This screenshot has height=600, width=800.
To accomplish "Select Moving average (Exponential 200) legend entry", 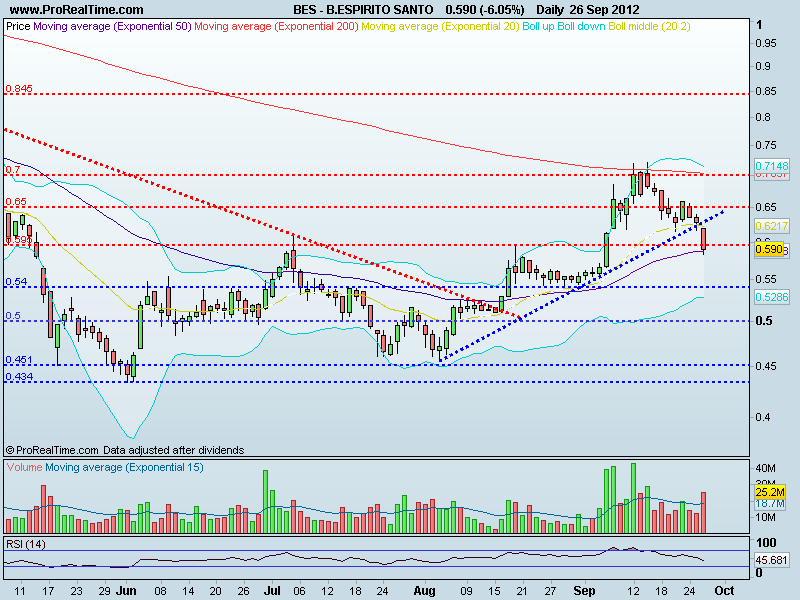I will tap(277, 26).
